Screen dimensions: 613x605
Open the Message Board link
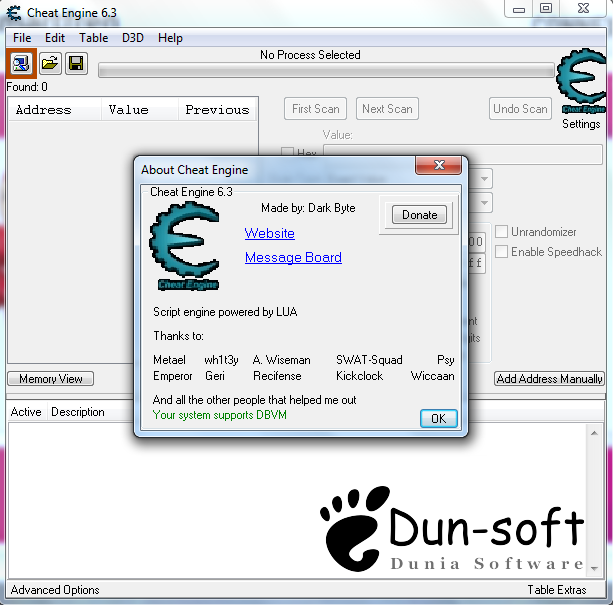click(x=293, y=257)
